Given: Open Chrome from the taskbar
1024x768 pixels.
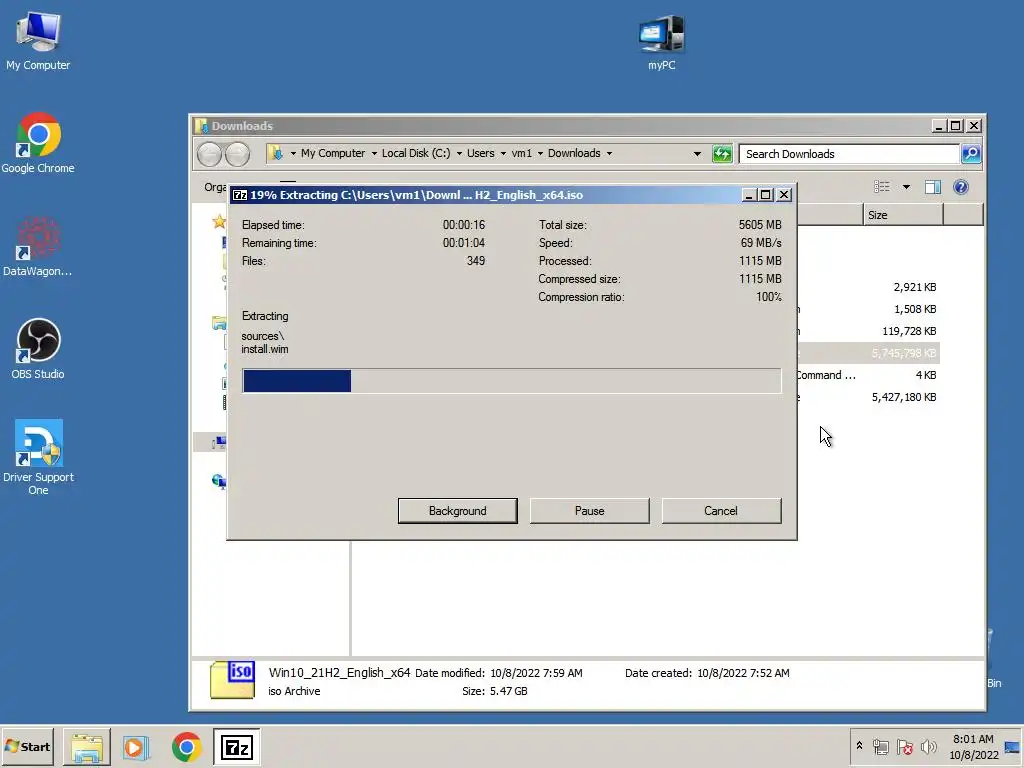Looking at the screenshot, I should pyautogui.click(x=187, y=747).
